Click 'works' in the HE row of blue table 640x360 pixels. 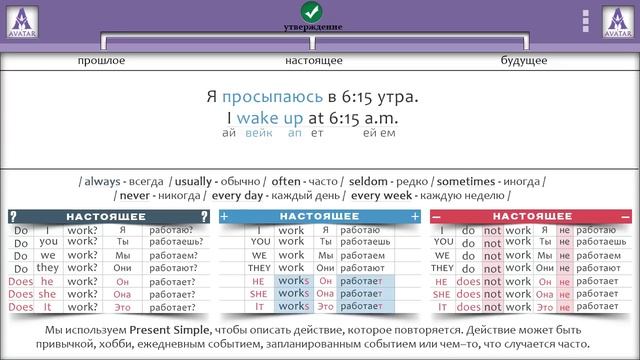pos(293,281)
